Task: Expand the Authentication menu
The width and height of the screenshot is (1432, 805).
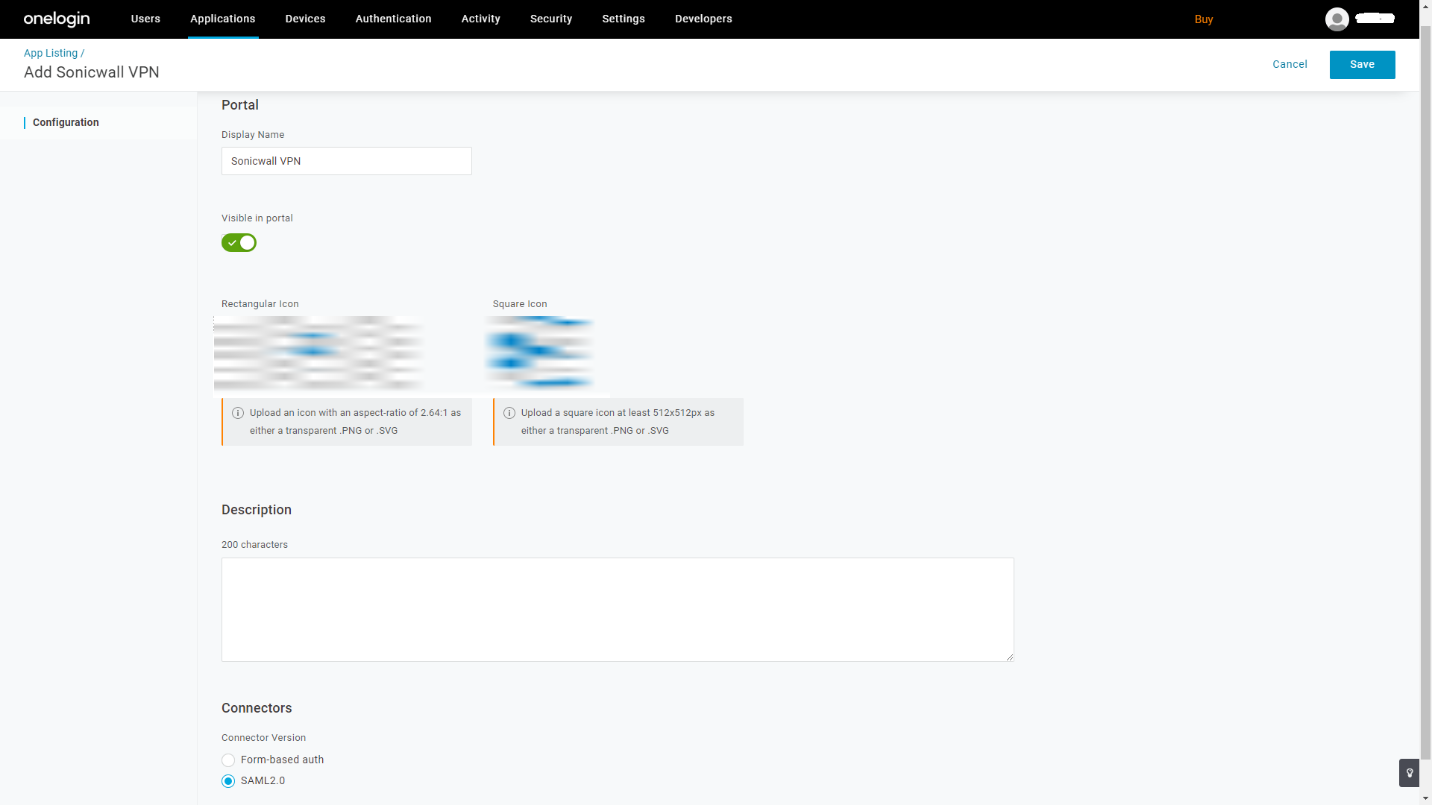Action: tap(393, 19)
